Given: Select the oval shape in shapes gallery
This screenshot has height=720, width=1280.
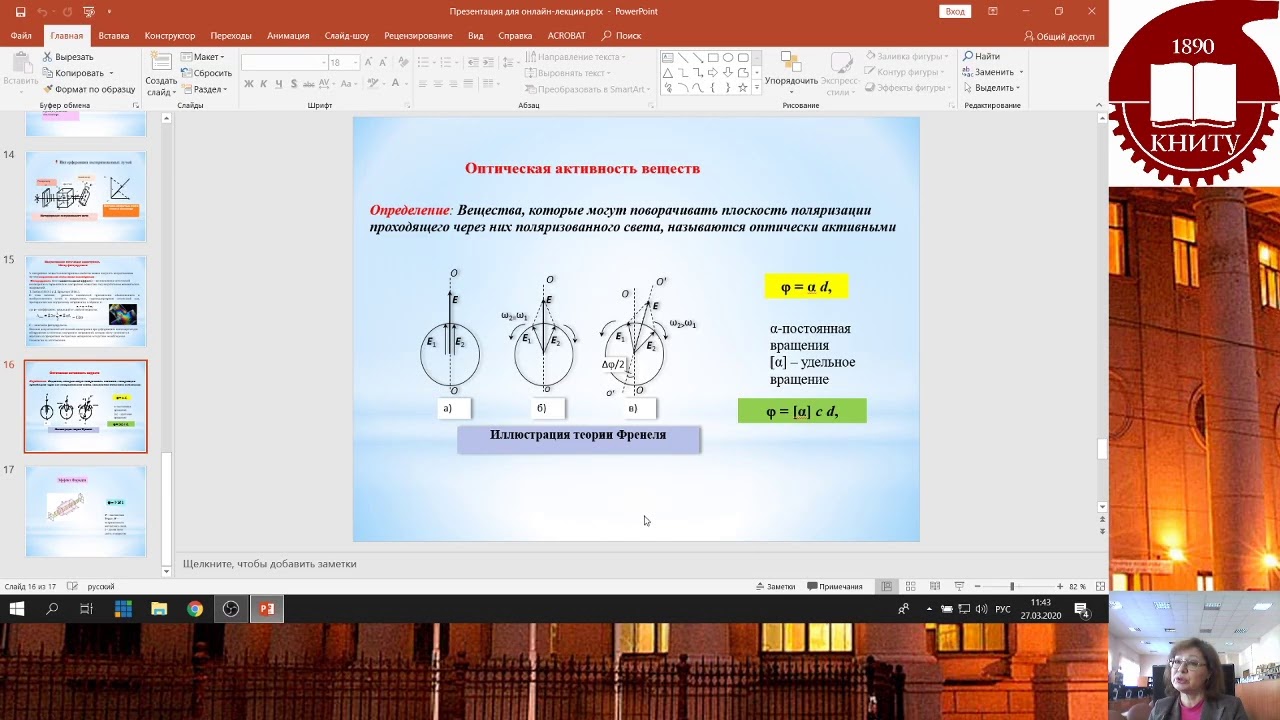Looking at the screenshot, I should 728,58.
